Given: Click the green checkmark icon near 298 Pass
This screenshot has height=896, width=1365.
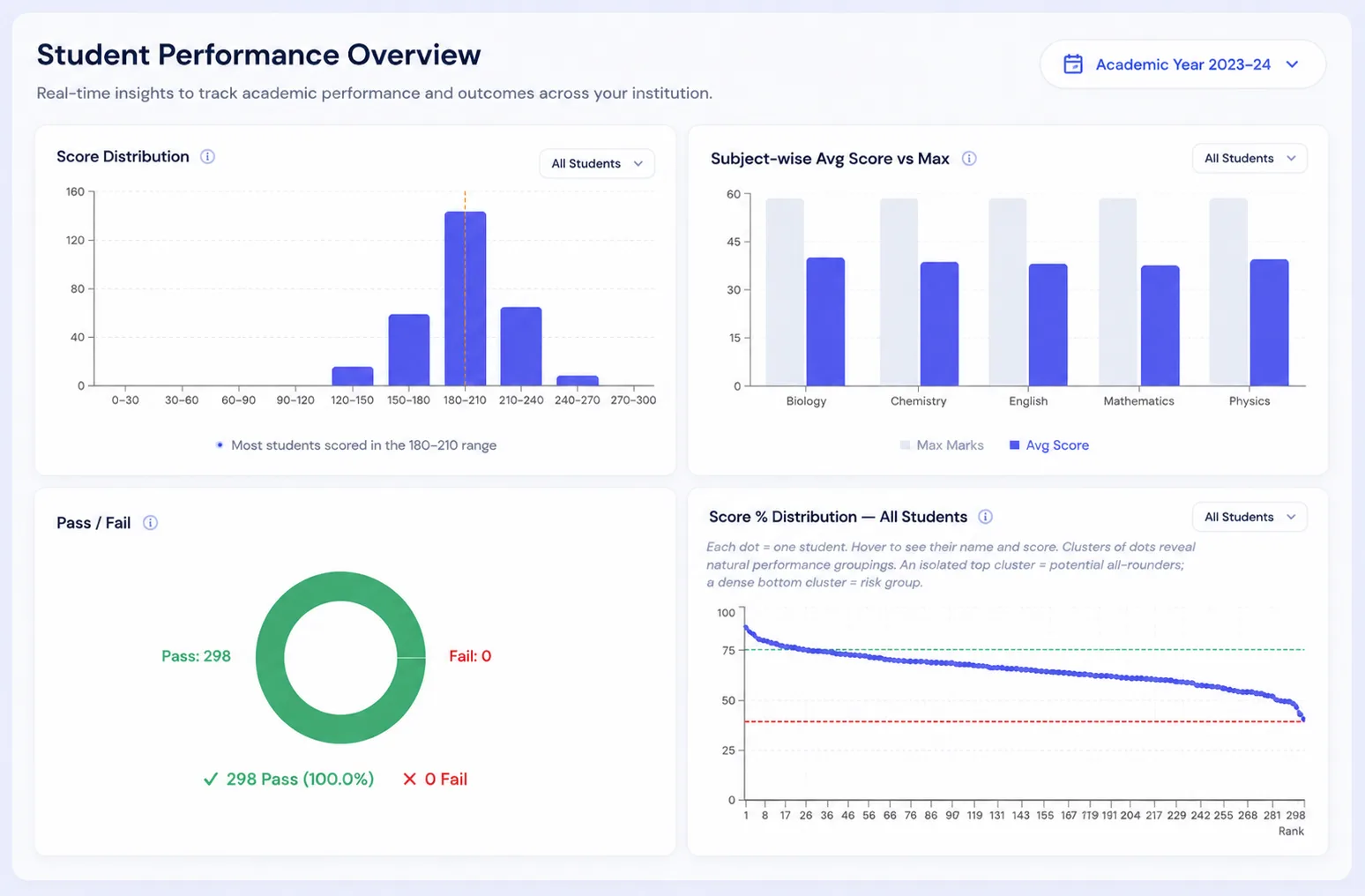Looking at the screenshot, I should (211, 780).
